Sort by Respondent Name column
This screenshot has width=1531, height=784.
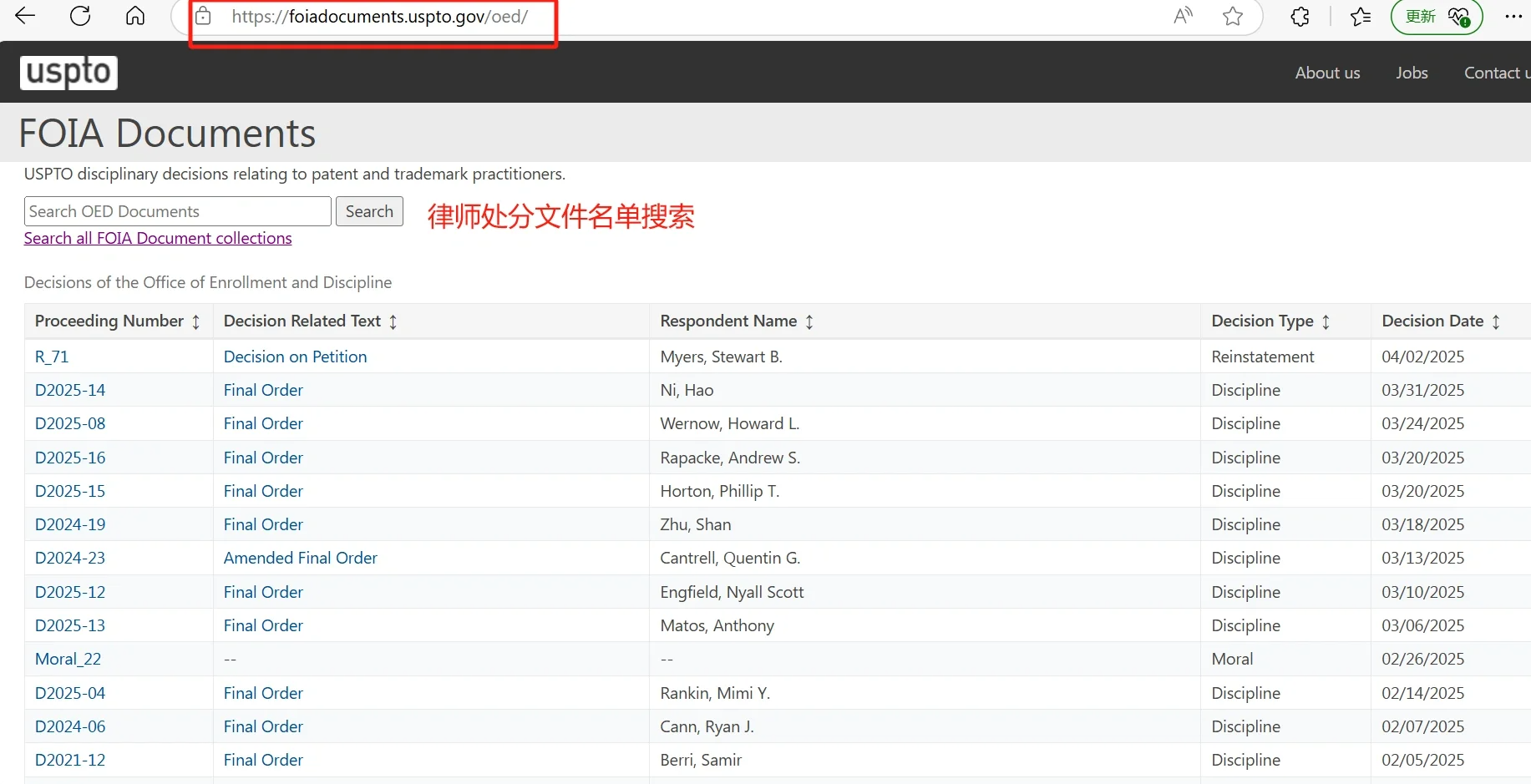pos(809,321)
